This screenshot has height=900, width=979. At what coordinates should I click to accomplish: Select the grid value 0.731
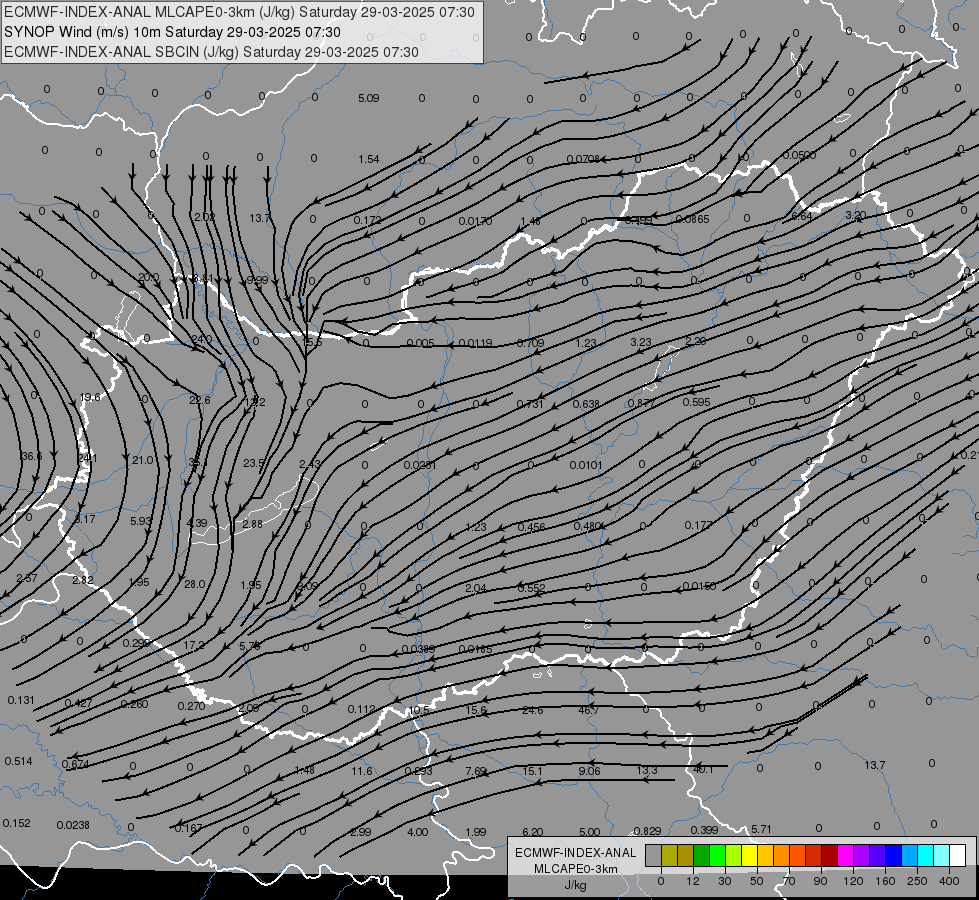pyautogui.click(x=530, y=404)
